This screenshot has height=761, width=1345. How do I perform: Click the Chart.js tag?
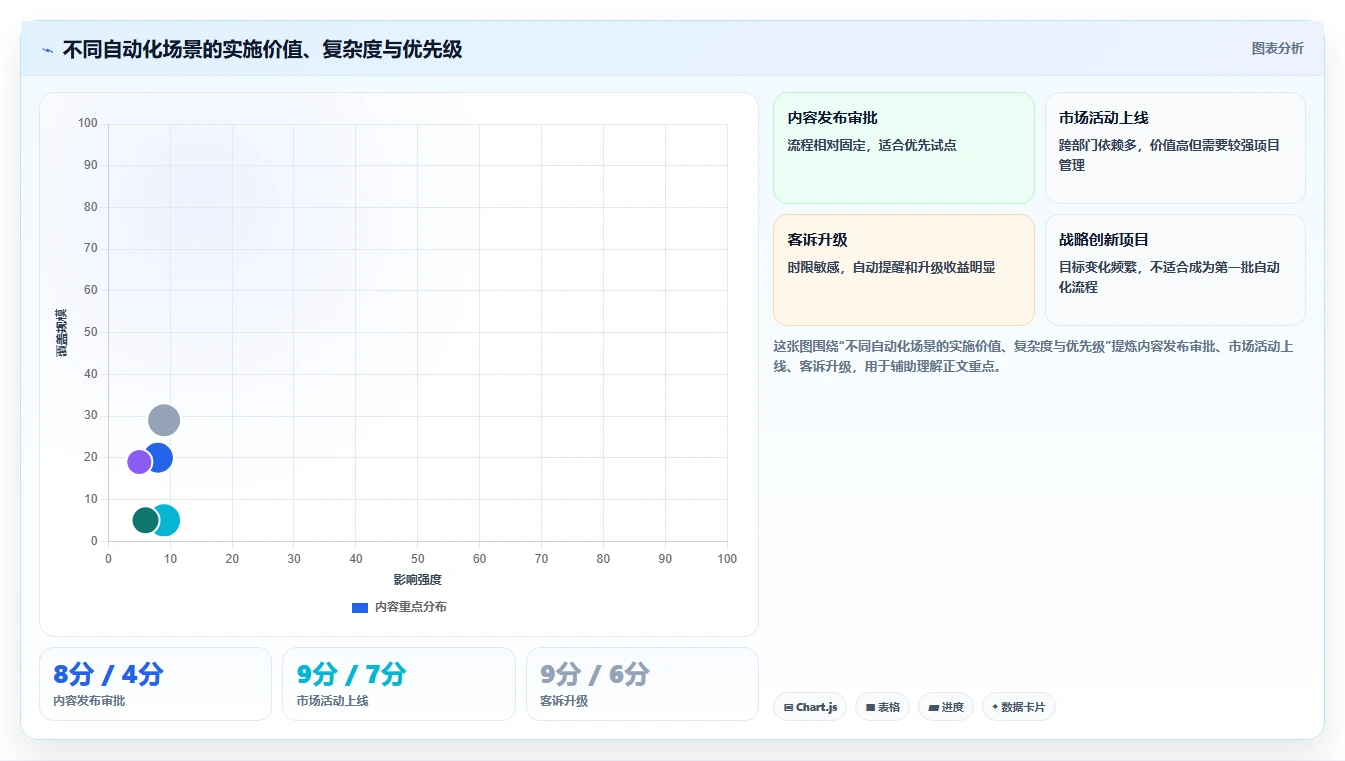tap(810, 707)
